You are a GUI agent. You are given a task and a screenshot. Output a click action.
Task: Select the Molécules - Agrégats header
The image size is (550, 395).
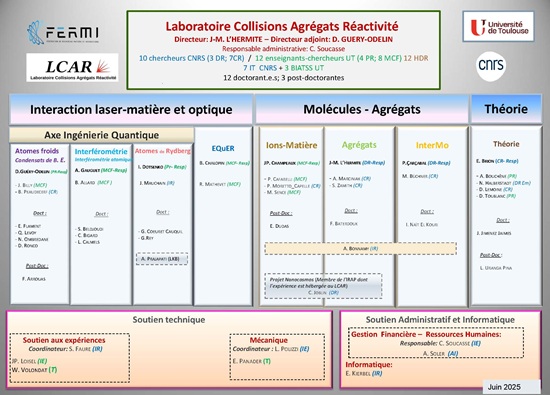362,109
